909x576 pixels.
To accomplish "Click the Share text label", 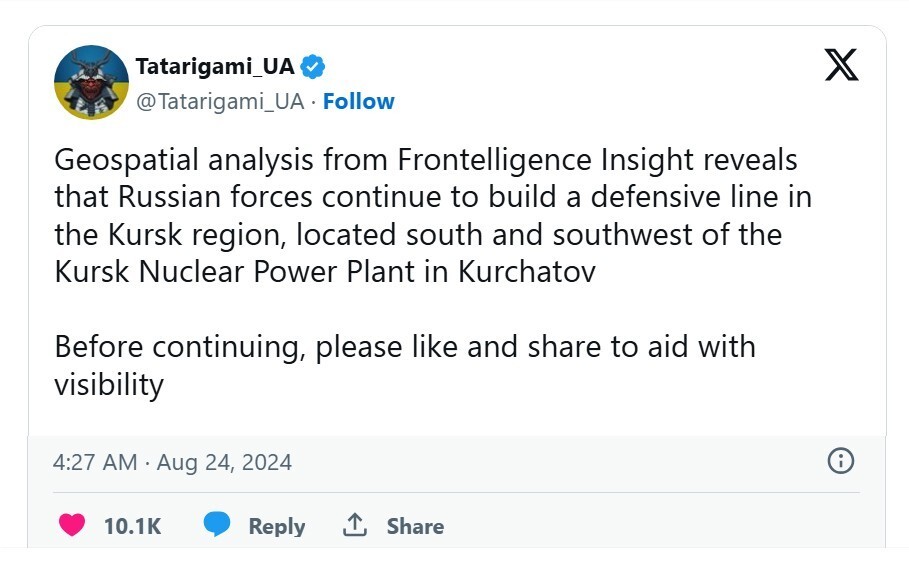I will click(x=415, y=526).
